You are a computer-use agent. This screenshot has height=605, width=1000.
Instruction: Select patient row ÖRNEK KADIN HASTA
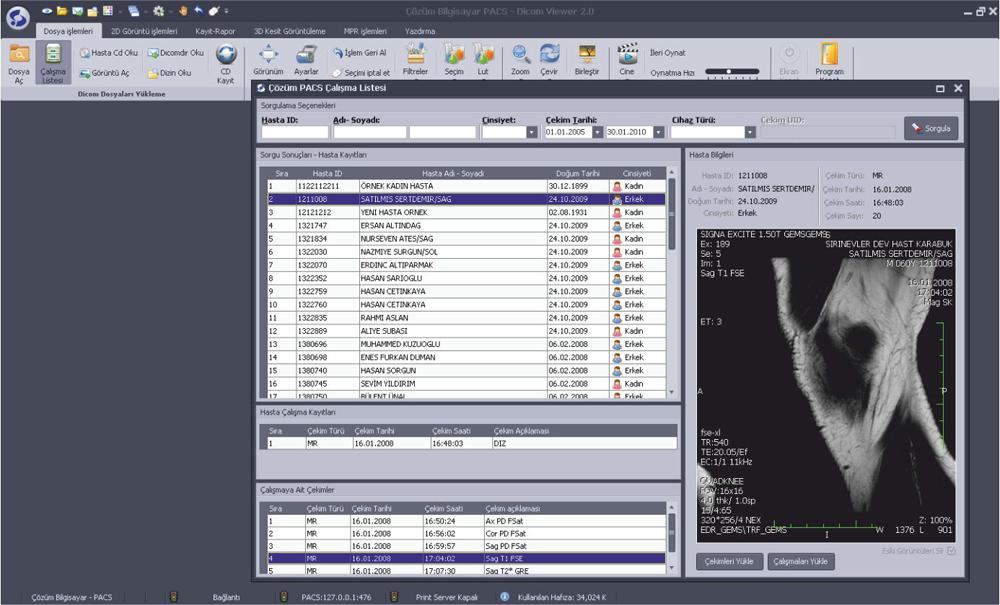tap(466, 186)
